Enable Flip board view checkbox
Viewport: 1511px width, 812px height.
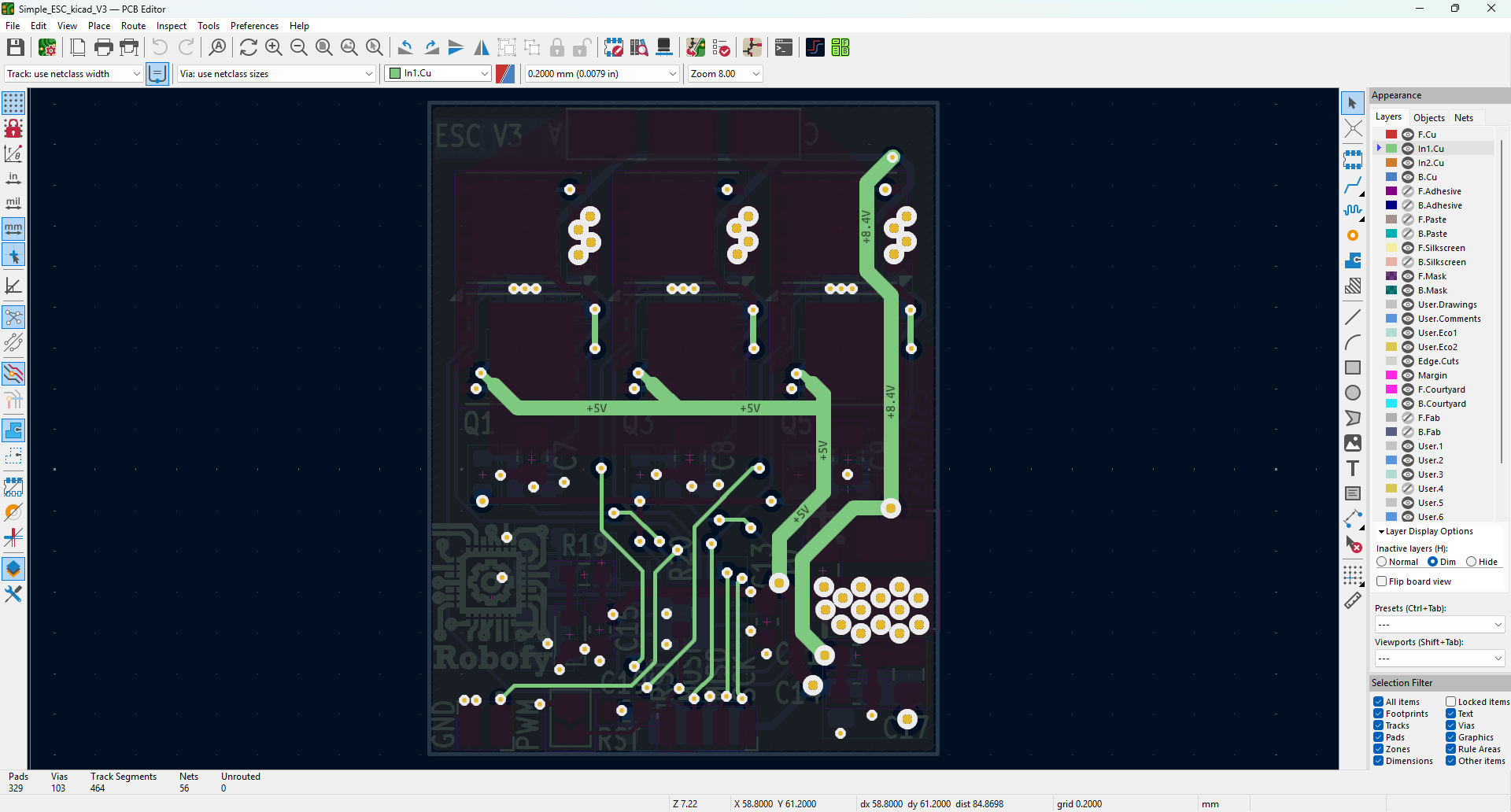1381,581
